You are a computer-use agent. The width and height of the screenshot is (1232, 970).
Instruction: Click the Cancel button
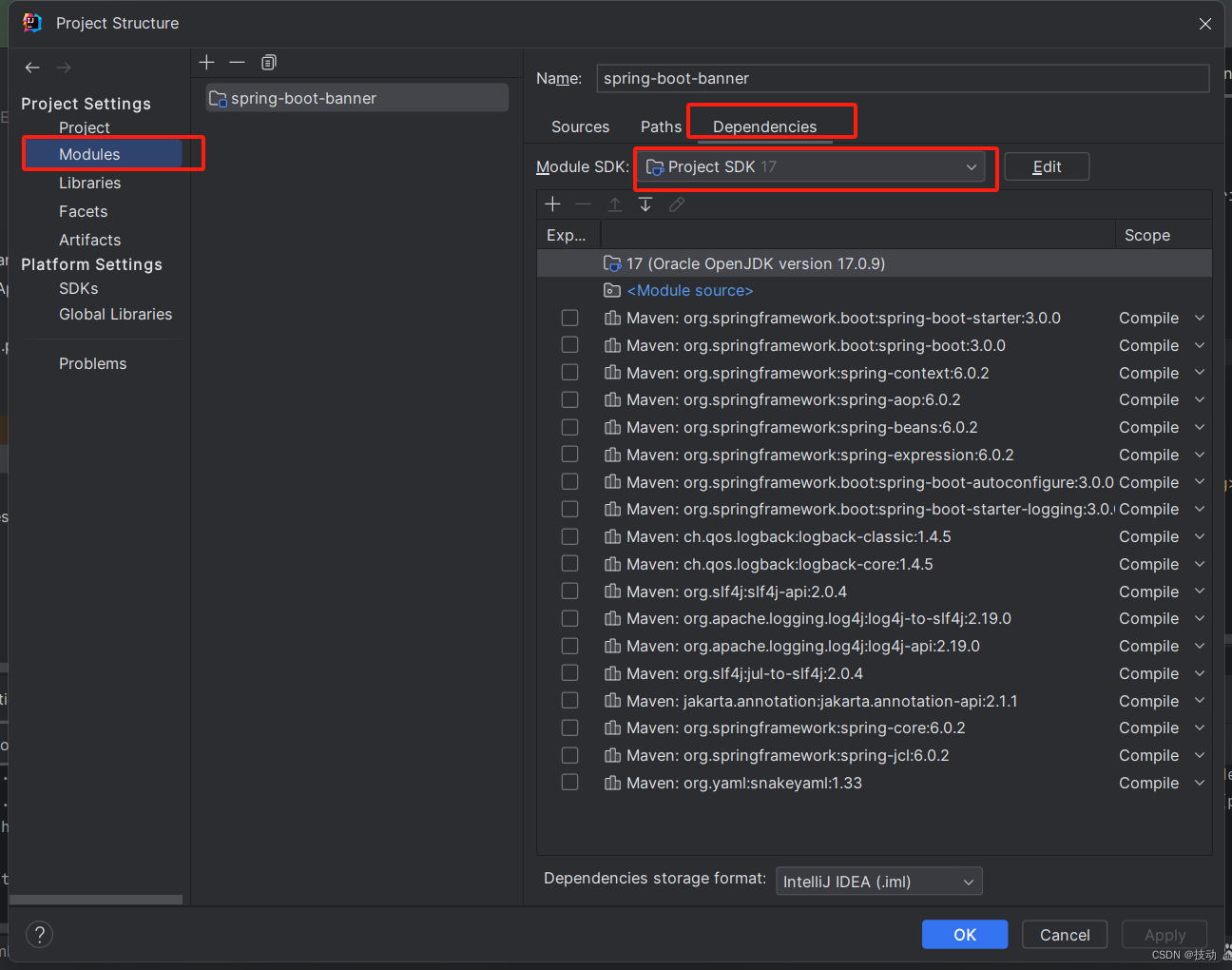[x=1065, y=935]
